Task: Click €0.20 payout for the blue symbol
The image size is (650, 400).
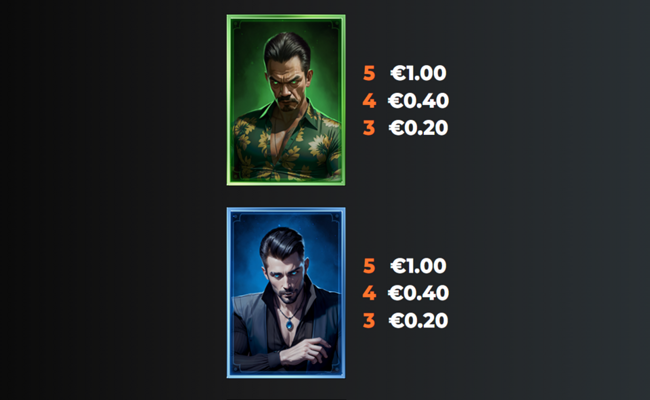Action: coord(418,320)
